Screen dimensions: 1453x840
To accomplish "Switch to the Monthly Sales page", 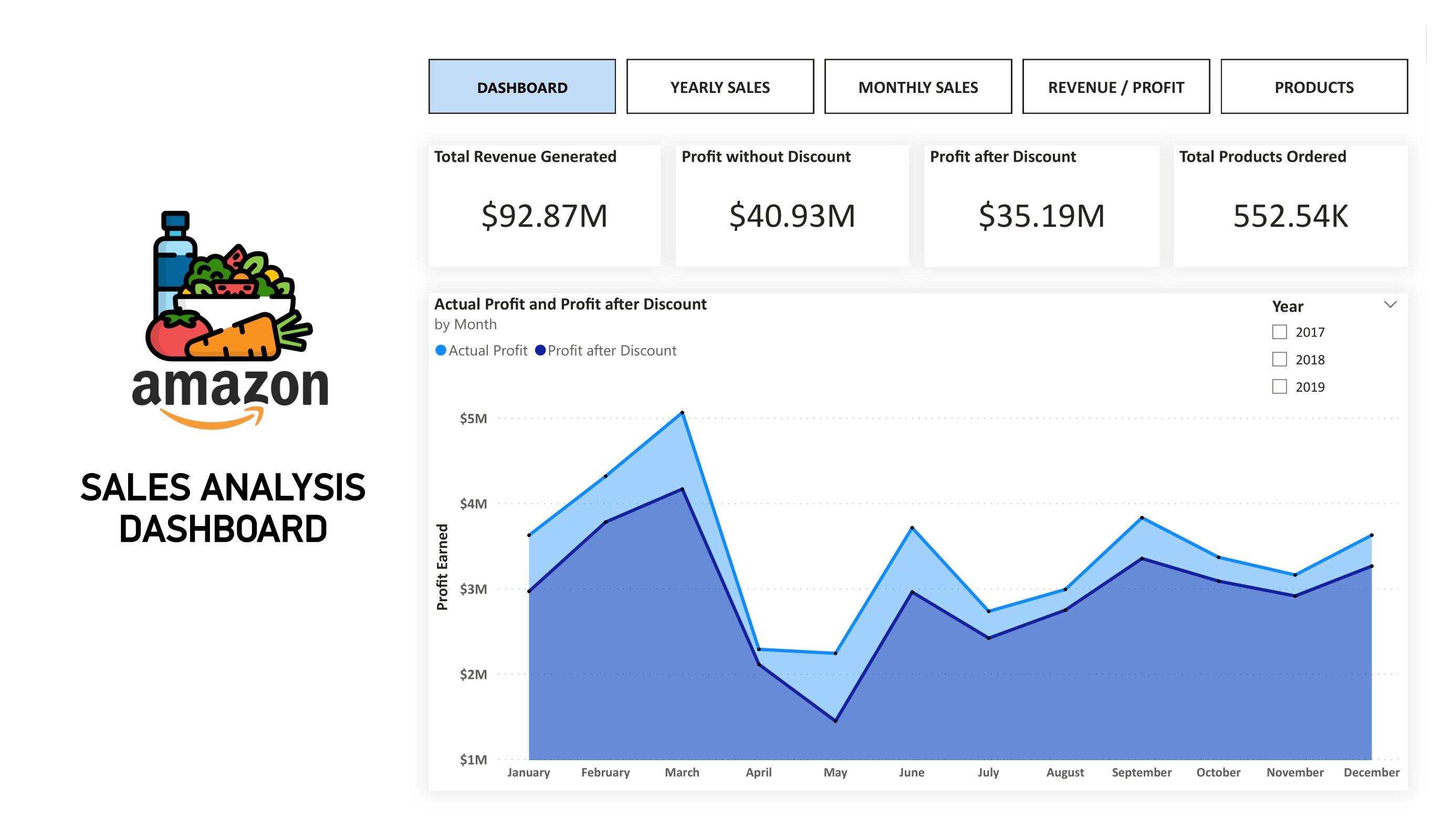I will tap(918, 87).
